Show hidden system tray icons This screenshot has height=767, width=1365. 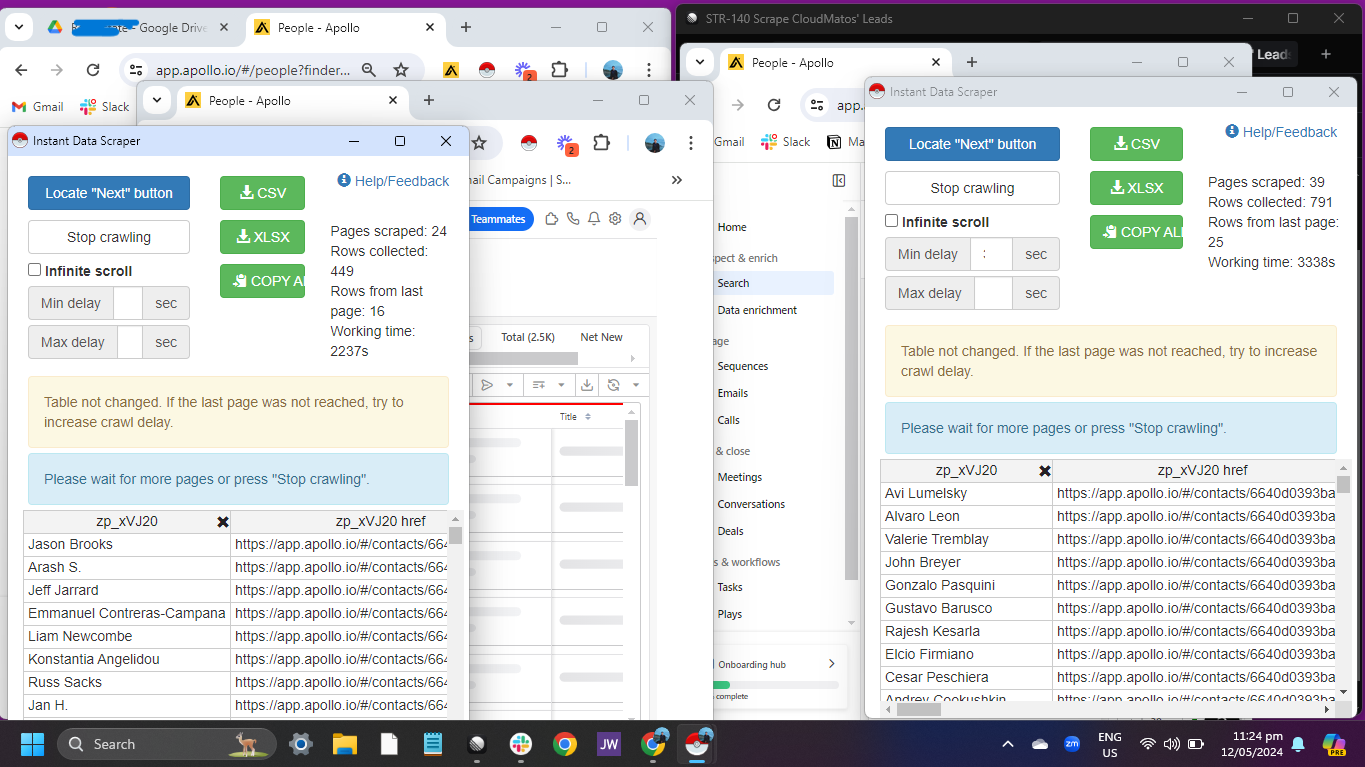click(1008, 744)
